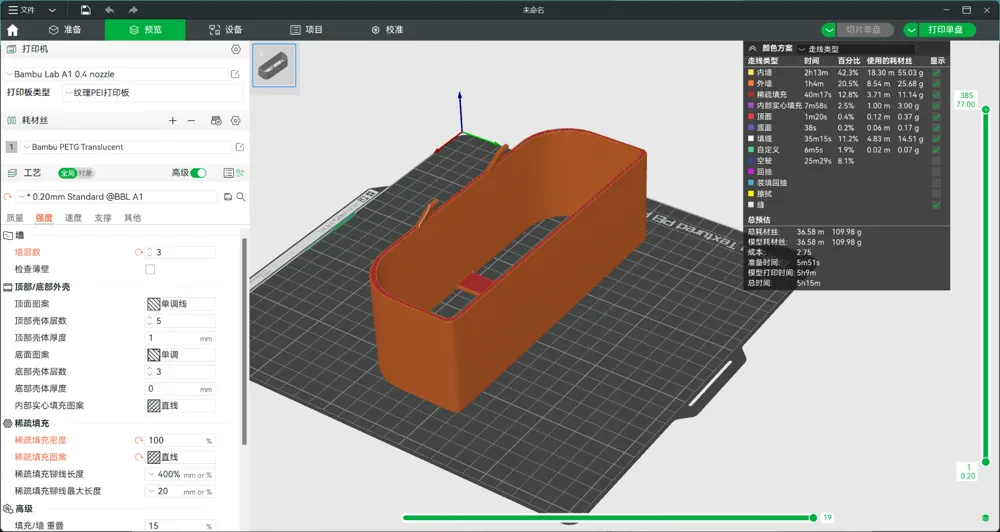Toggle display of 稀疏填充 lines
1000x532 pixels.
coord(936,94)
